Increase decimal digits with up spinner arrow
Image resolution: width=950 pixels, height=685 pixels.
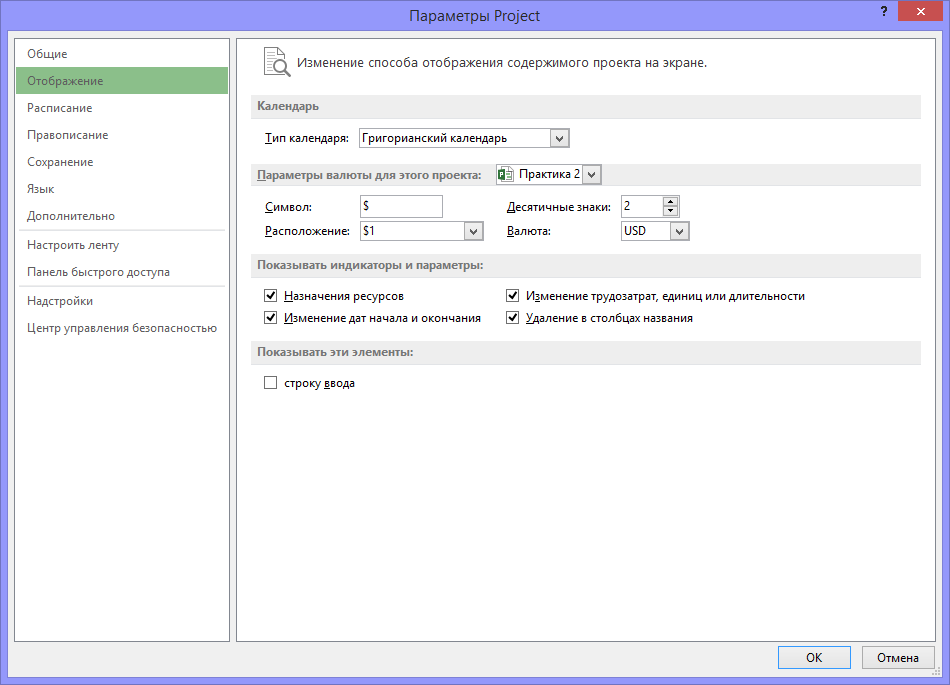tap(670, 201)
